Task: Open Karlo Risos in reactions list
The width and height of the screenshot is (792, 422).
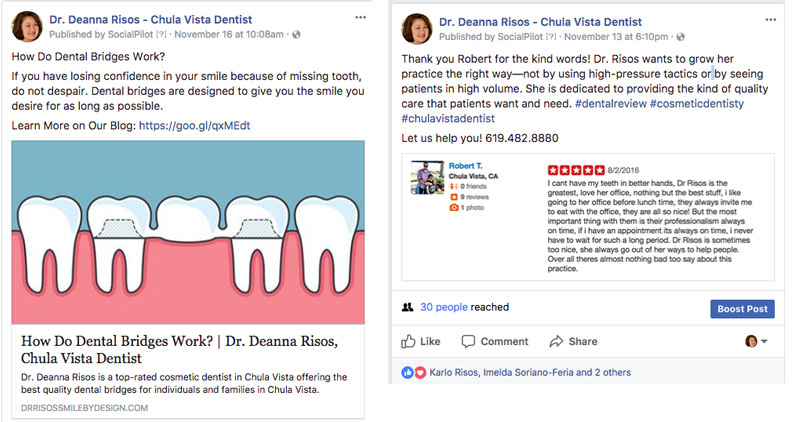Action: click(x=454, y=372)
